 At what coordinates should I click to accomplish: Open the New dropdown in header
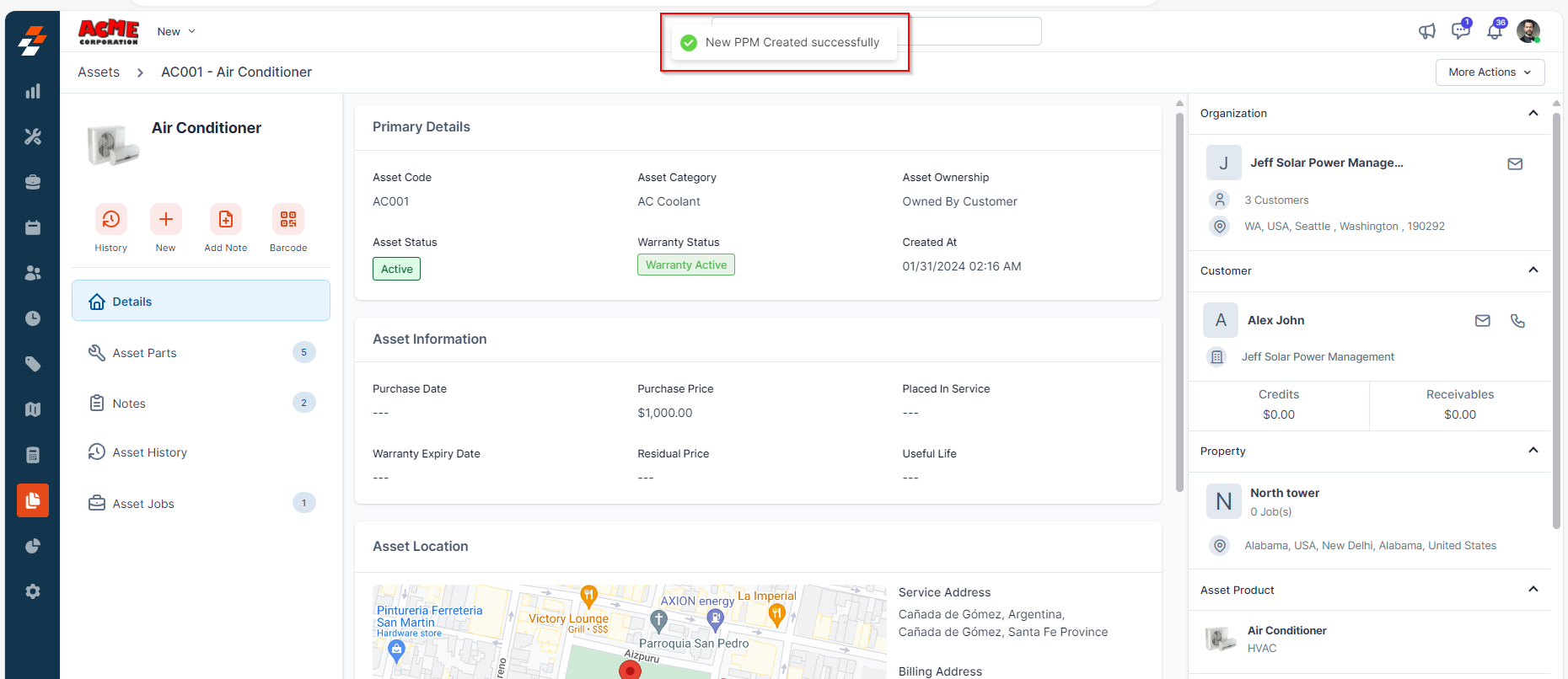pos(176,32)
